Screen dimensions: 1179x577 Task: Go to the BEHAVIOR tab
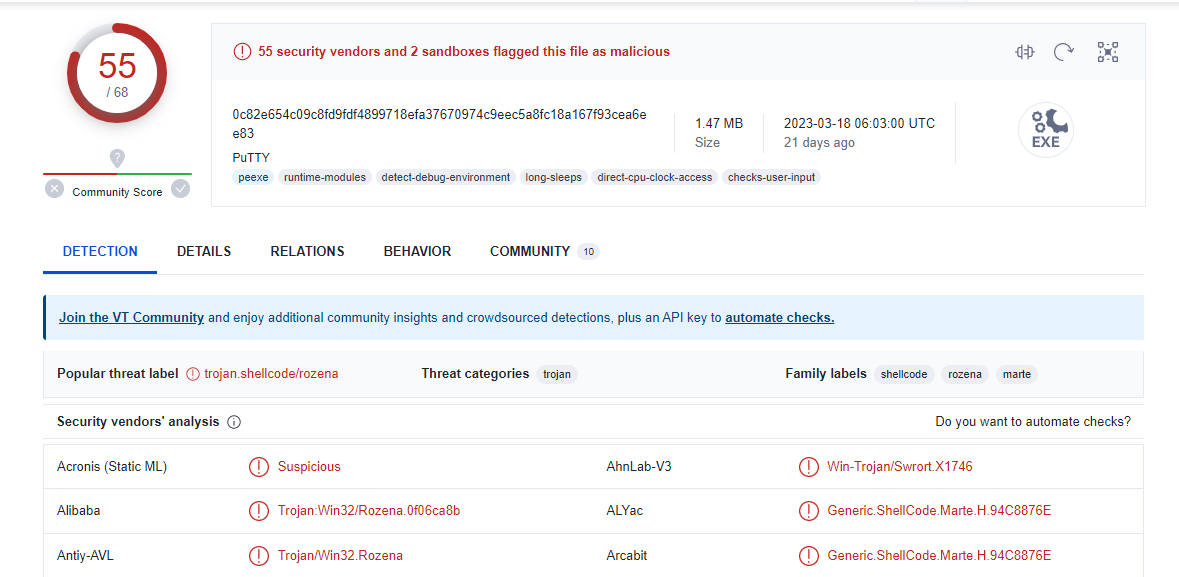(417, 251)
